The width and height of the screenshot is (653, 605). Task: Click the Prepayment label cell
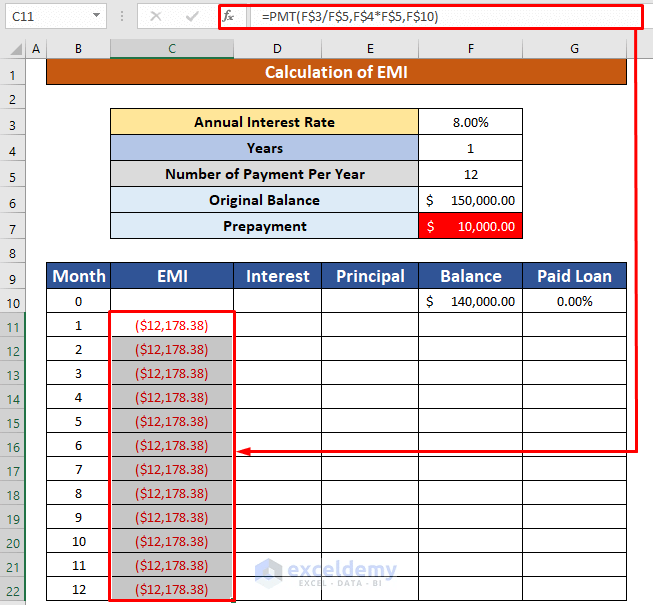click(x=264, y=226)
